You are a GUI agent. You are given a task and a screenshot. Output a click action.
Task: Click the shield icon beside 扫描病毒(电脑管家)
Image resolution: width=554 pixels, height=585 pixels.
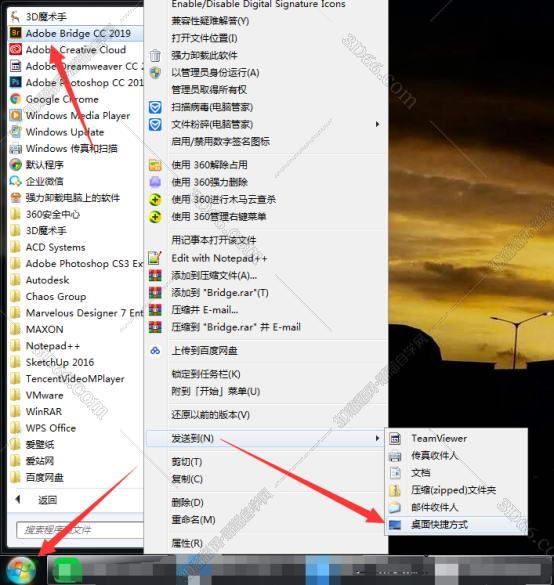click(155, 107)
